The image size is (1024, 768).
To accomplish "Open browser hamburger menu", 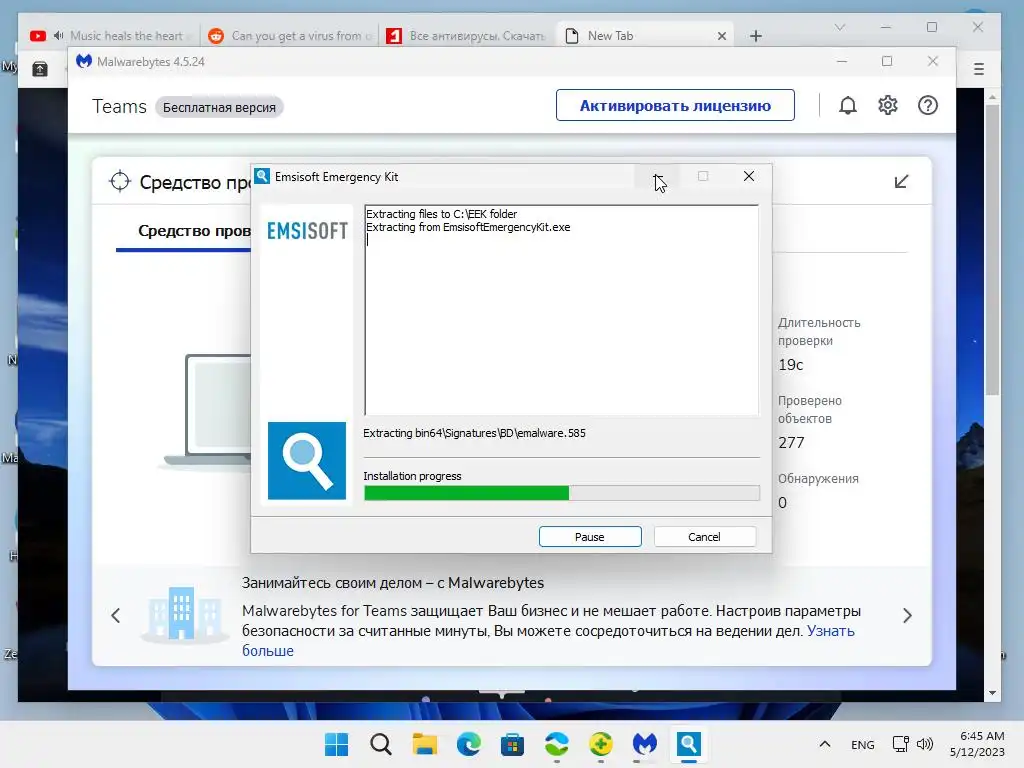I will [x=978, y=69].
